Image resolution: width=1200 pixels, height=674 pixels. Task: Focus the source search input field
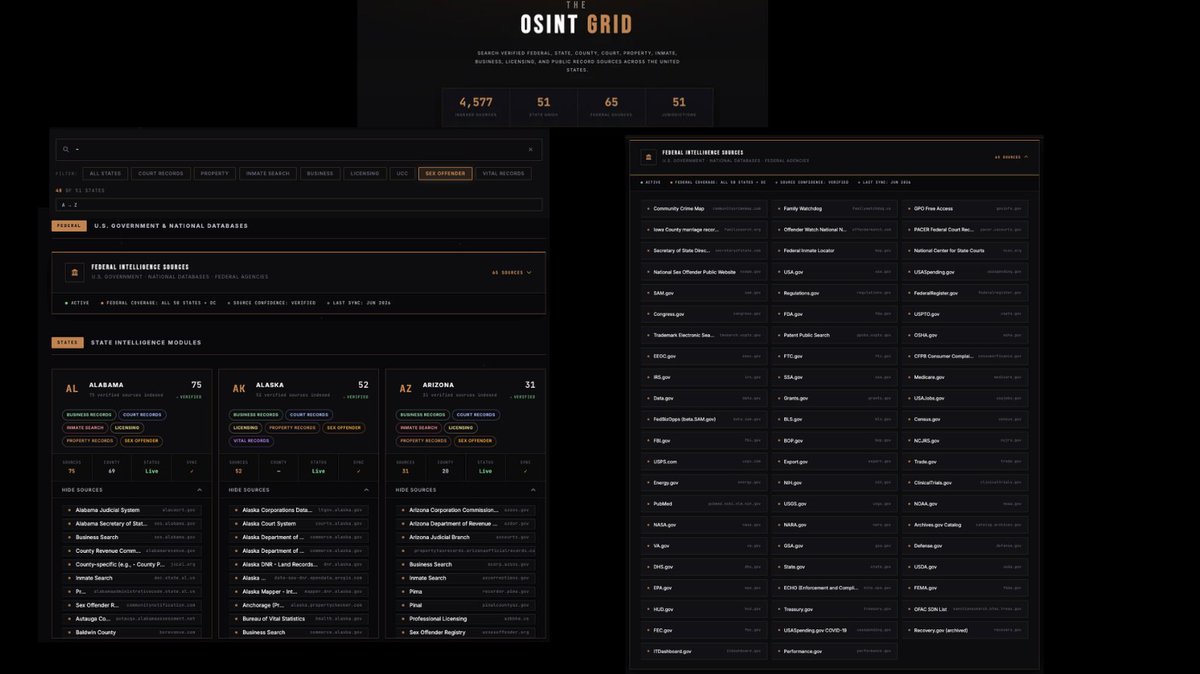pyautogui.click(x=298, y=150)
